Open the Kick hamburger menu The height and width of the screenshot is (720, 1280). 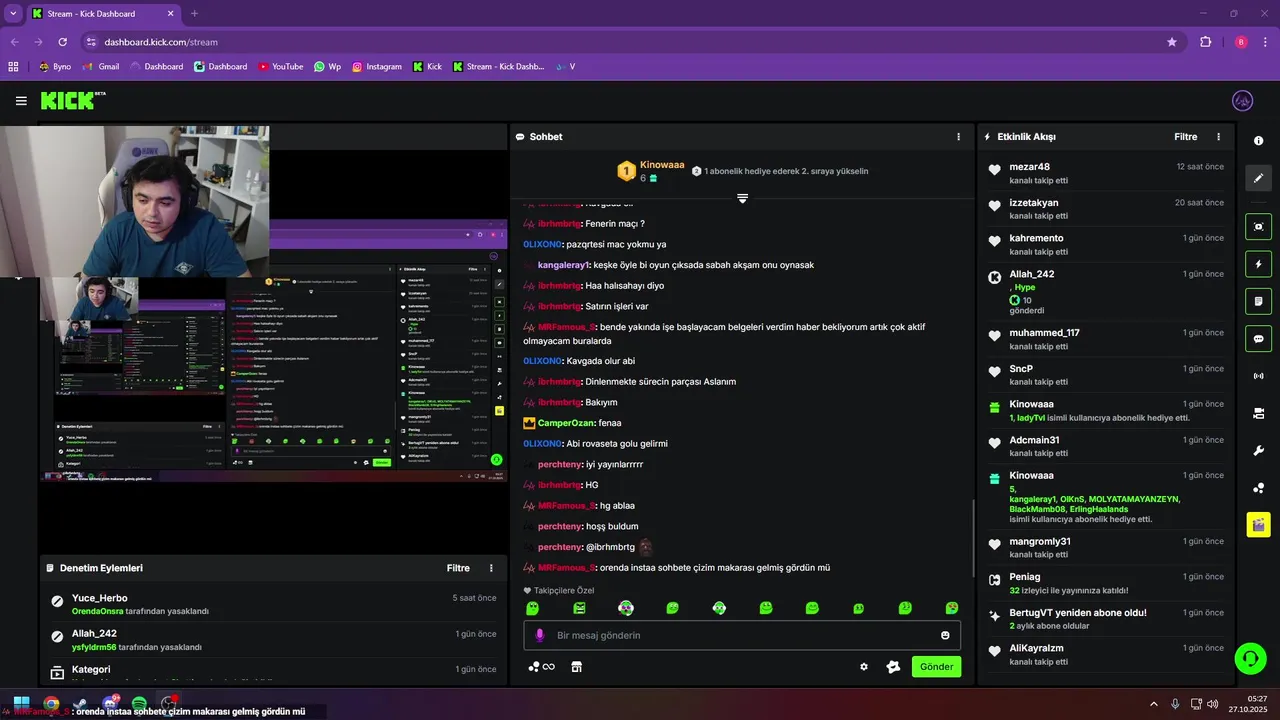pyautogui.click(x=21, y=101)
